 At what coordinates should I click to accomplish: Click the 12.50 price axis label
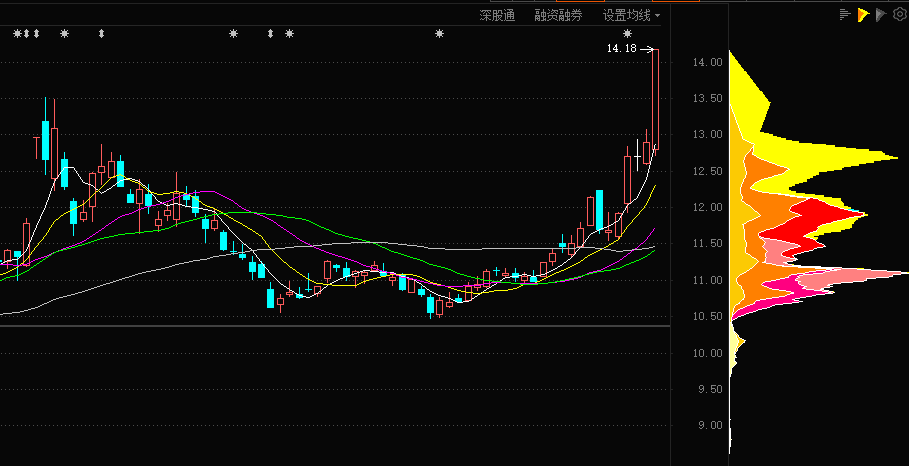[x=707, y=171]
